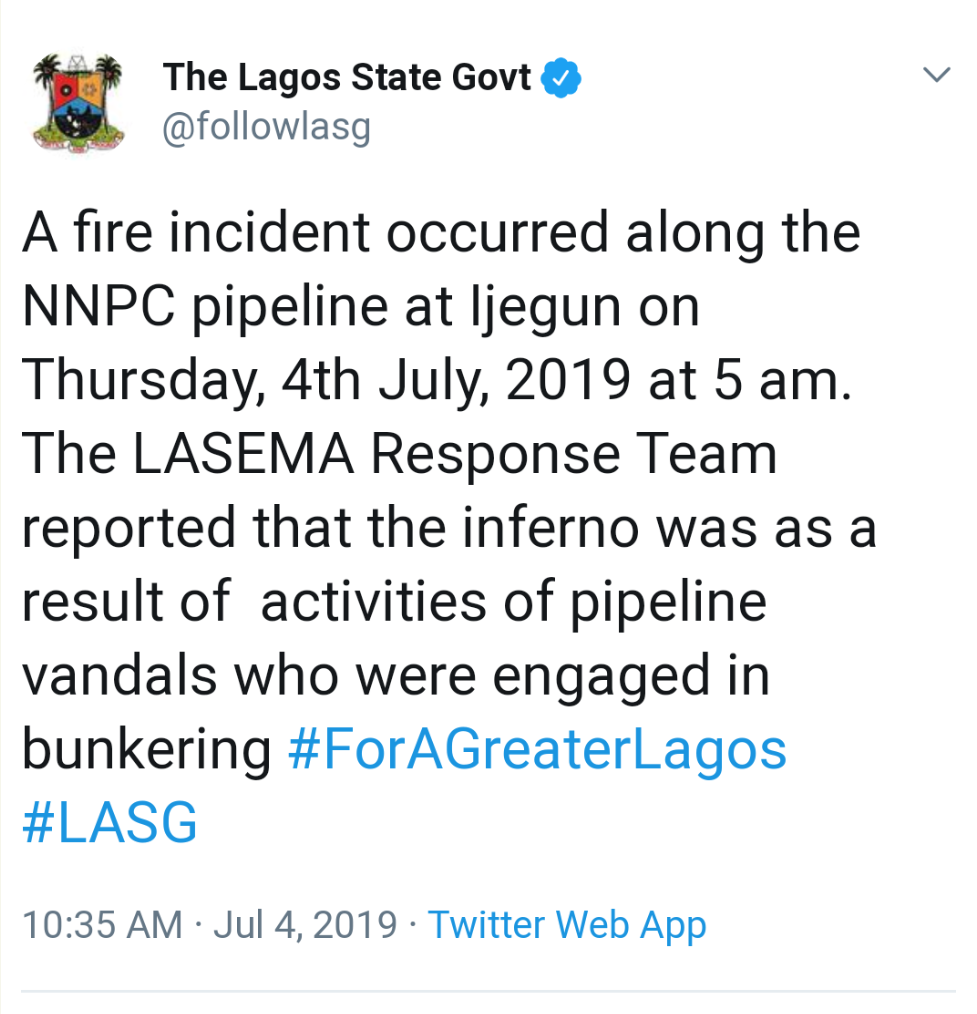
Task: Click the word bunkering in the tweet
Action: point(146,750)
